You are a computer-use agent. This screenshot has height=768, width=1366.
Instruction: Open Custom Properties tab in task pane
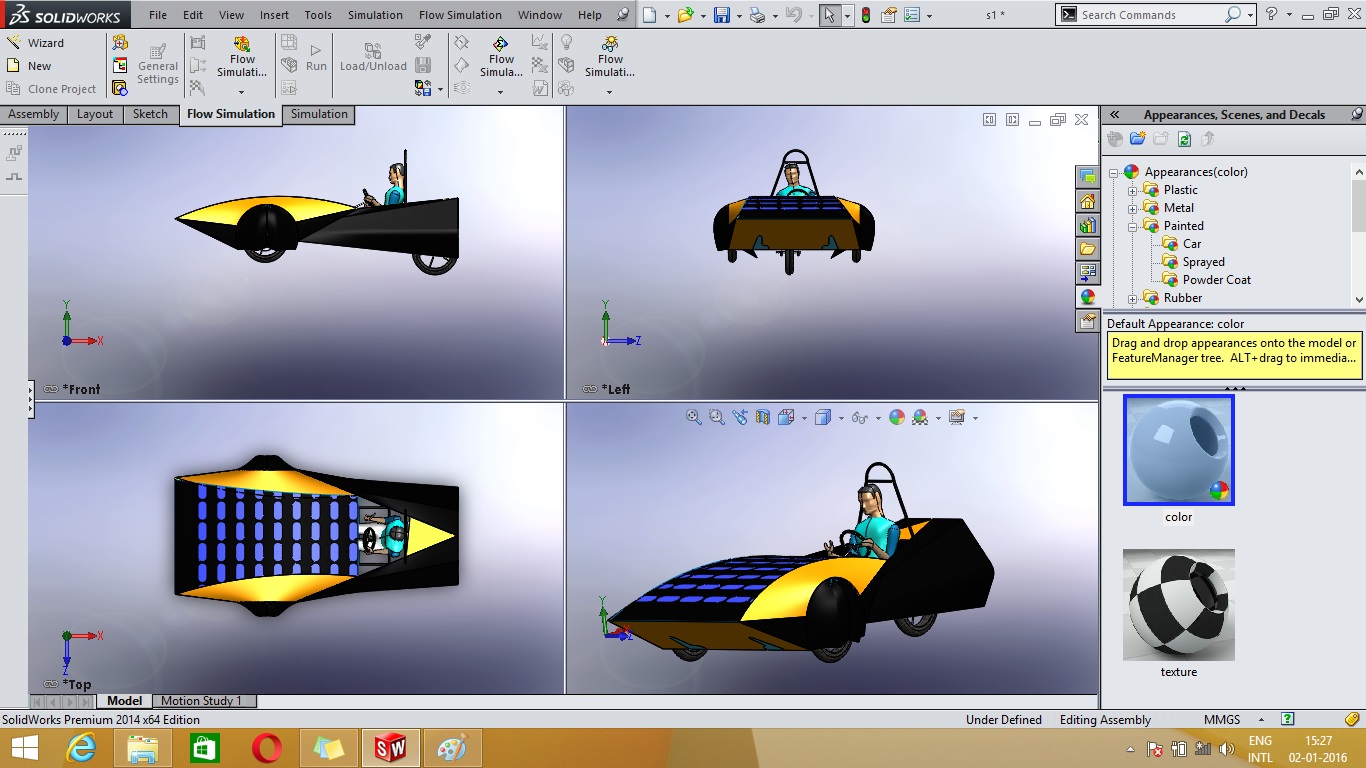click(1087, 321)
